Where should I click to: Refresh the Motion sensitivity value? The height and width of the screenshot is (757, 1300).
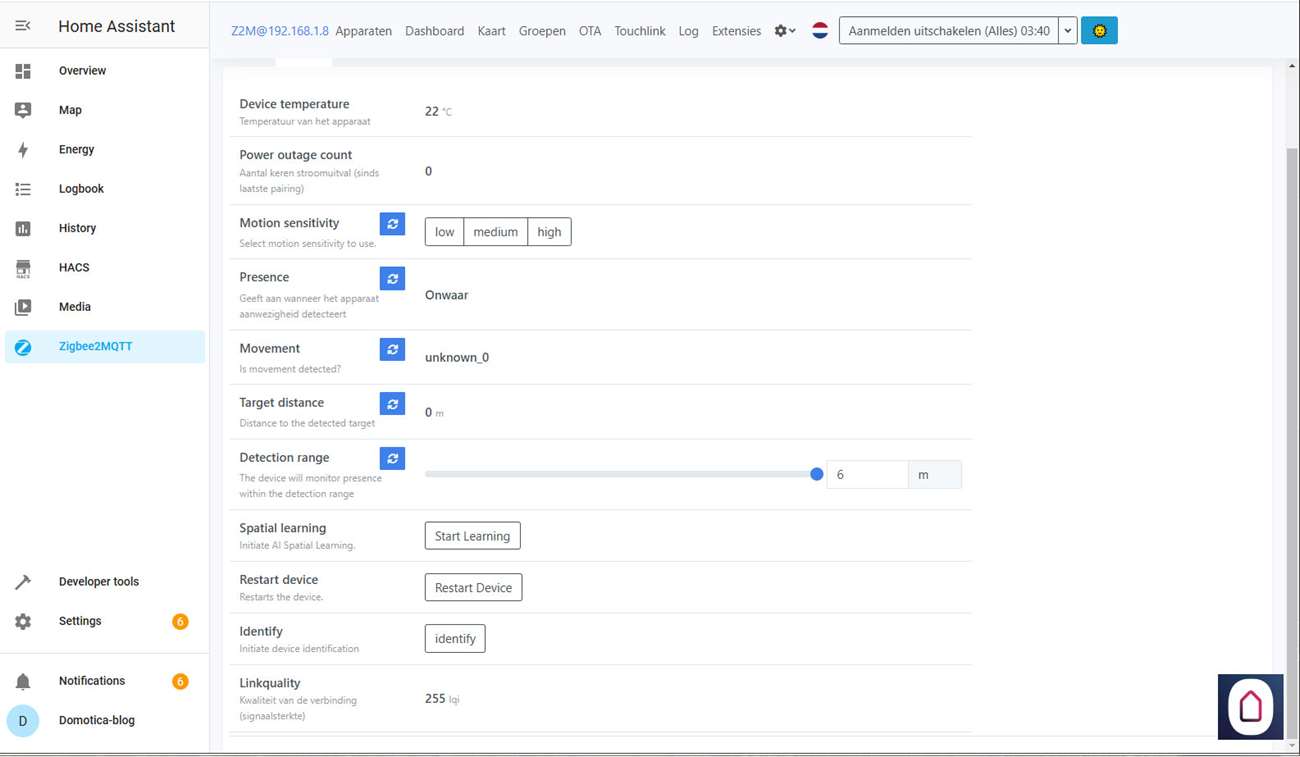(x=392, y=224)
